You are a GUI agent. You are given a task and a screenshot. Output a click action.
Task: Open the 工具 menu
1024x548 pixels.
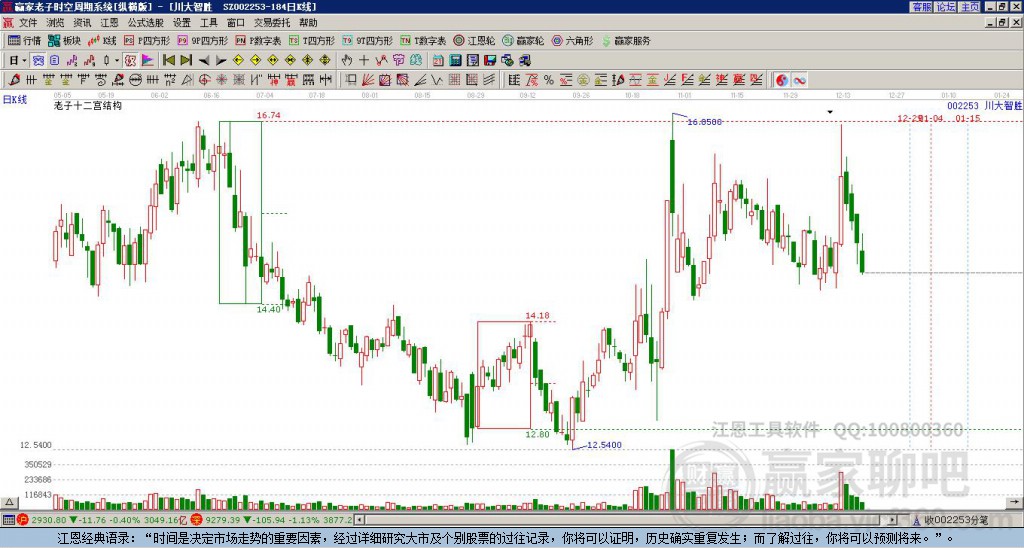pos(209,23)
